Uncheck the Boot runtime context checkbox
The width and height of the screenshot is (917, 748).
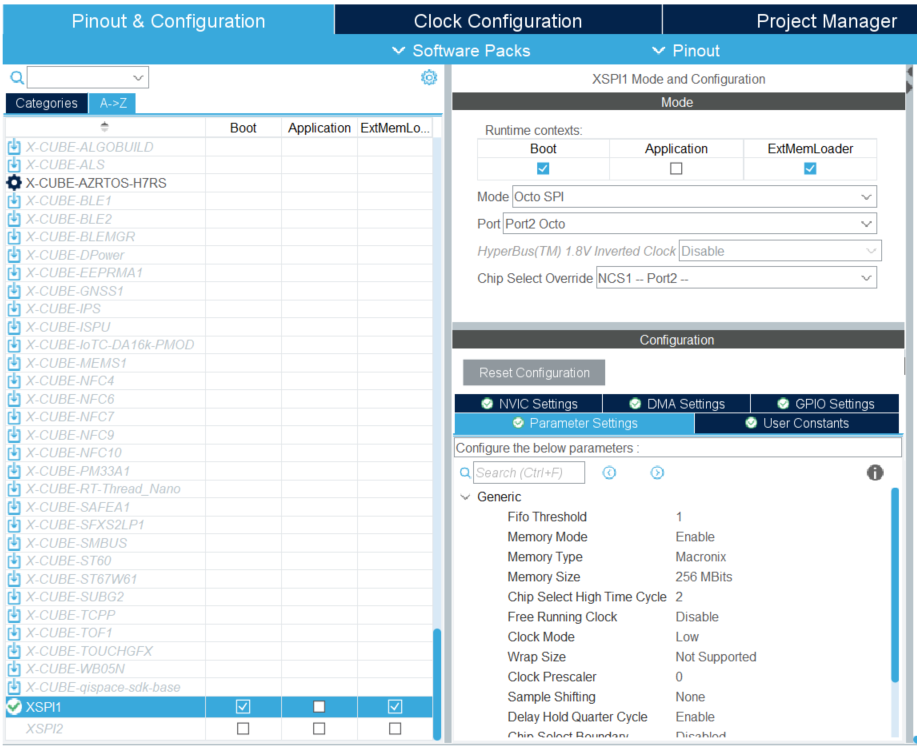coord(543,168)
